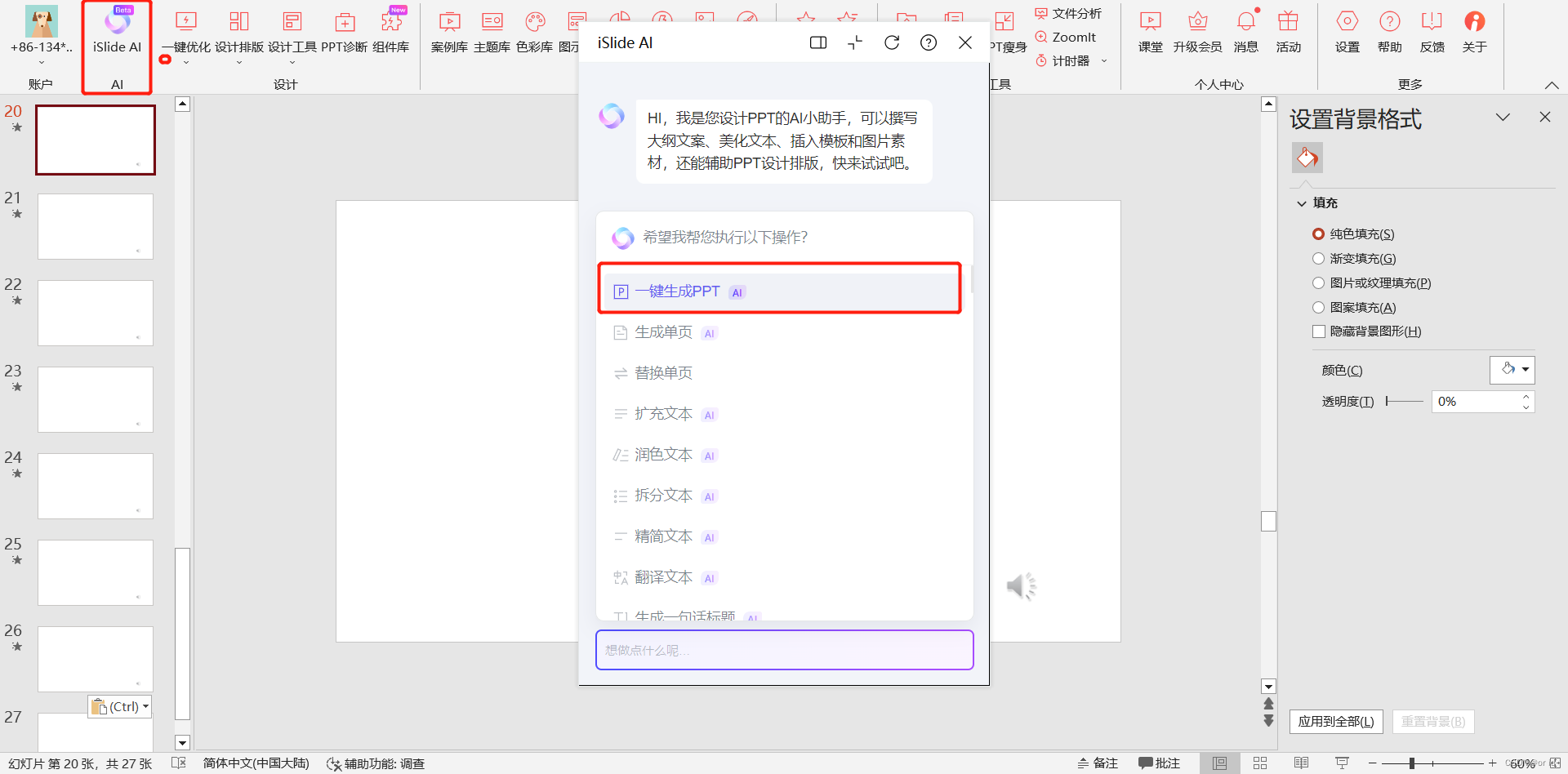Click 应用到全部 apply to all button
The width and height of the screenshot is (1568, 774).
[x=1335, y=721]
